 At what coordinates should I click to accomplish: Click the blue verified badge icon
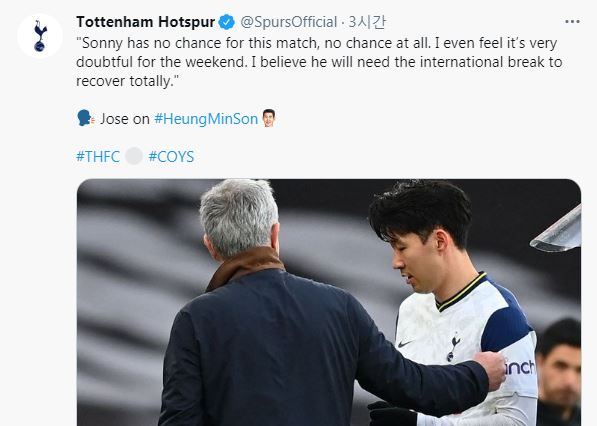(x=227, y=22)
